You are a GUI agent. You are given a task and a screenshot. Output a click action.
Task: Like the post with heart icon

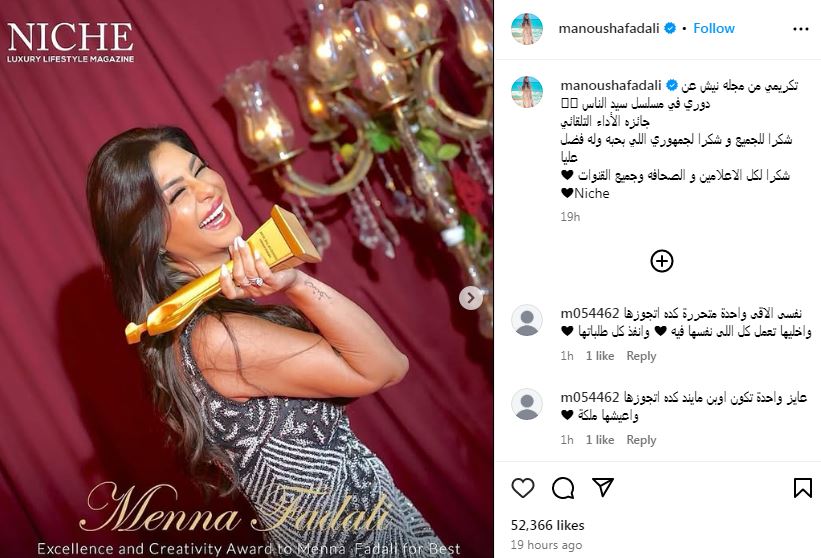523,488
